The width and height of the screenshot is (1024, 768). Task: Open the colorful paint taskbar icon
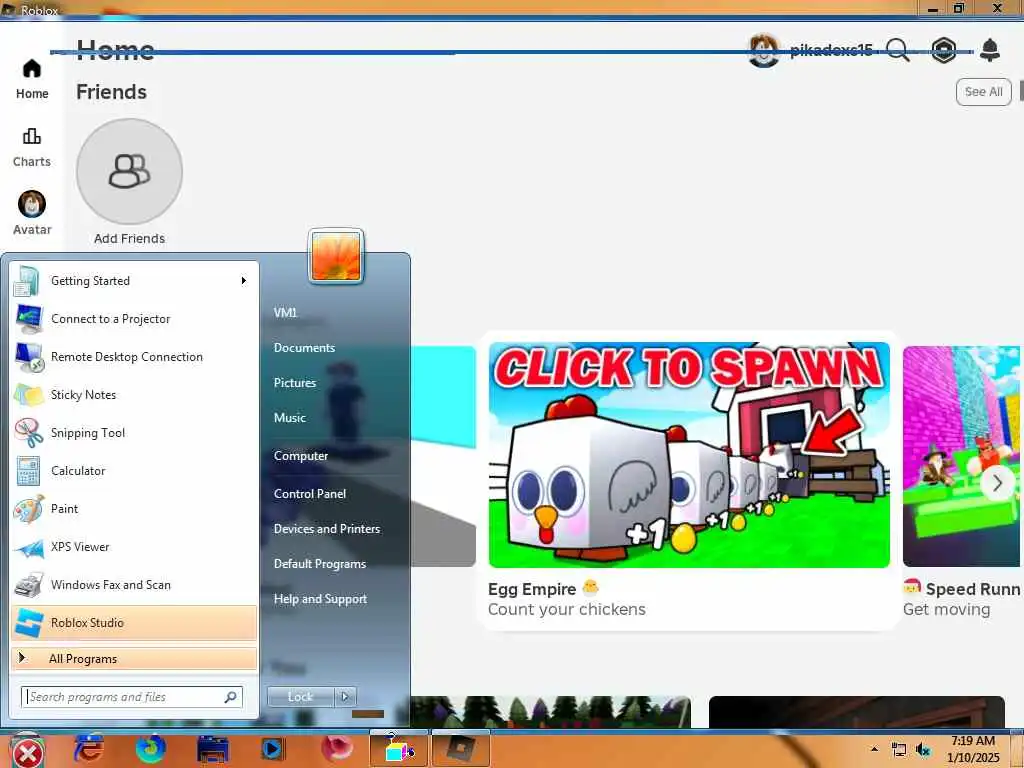pyautogui.click(x=399, y=748)
